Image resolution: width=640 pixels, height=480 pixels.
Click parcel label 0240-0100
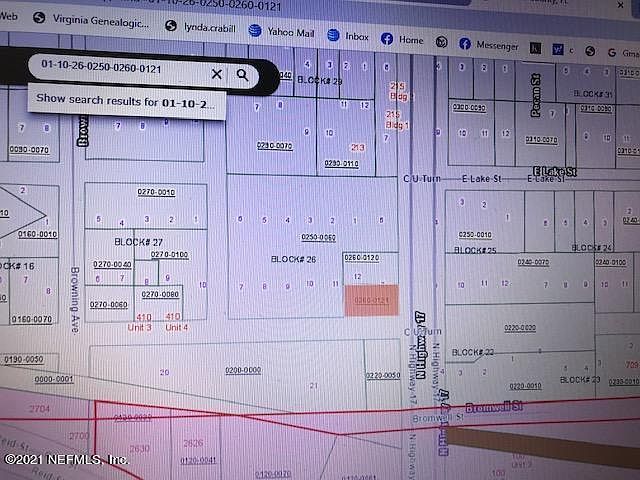(611, 262)
